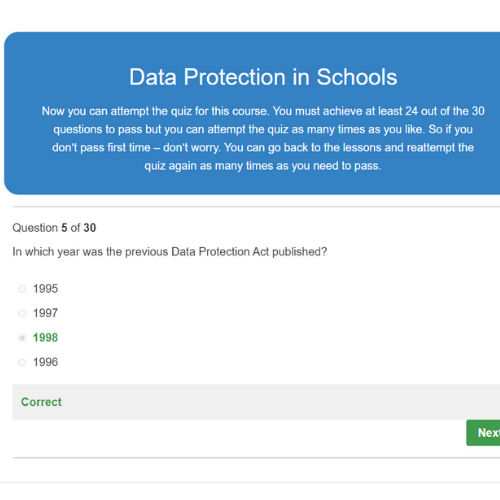Click the Data Protection in Schools heading

[263, 77]
